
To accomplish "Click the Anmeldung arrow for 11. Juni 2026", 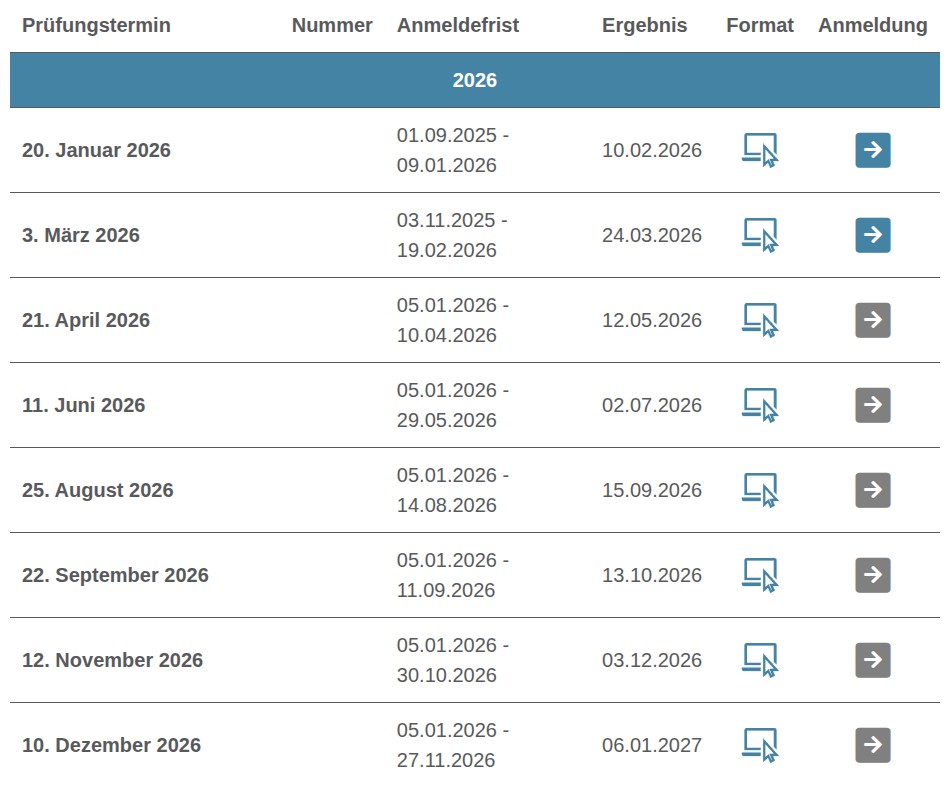I will [872, 405].
